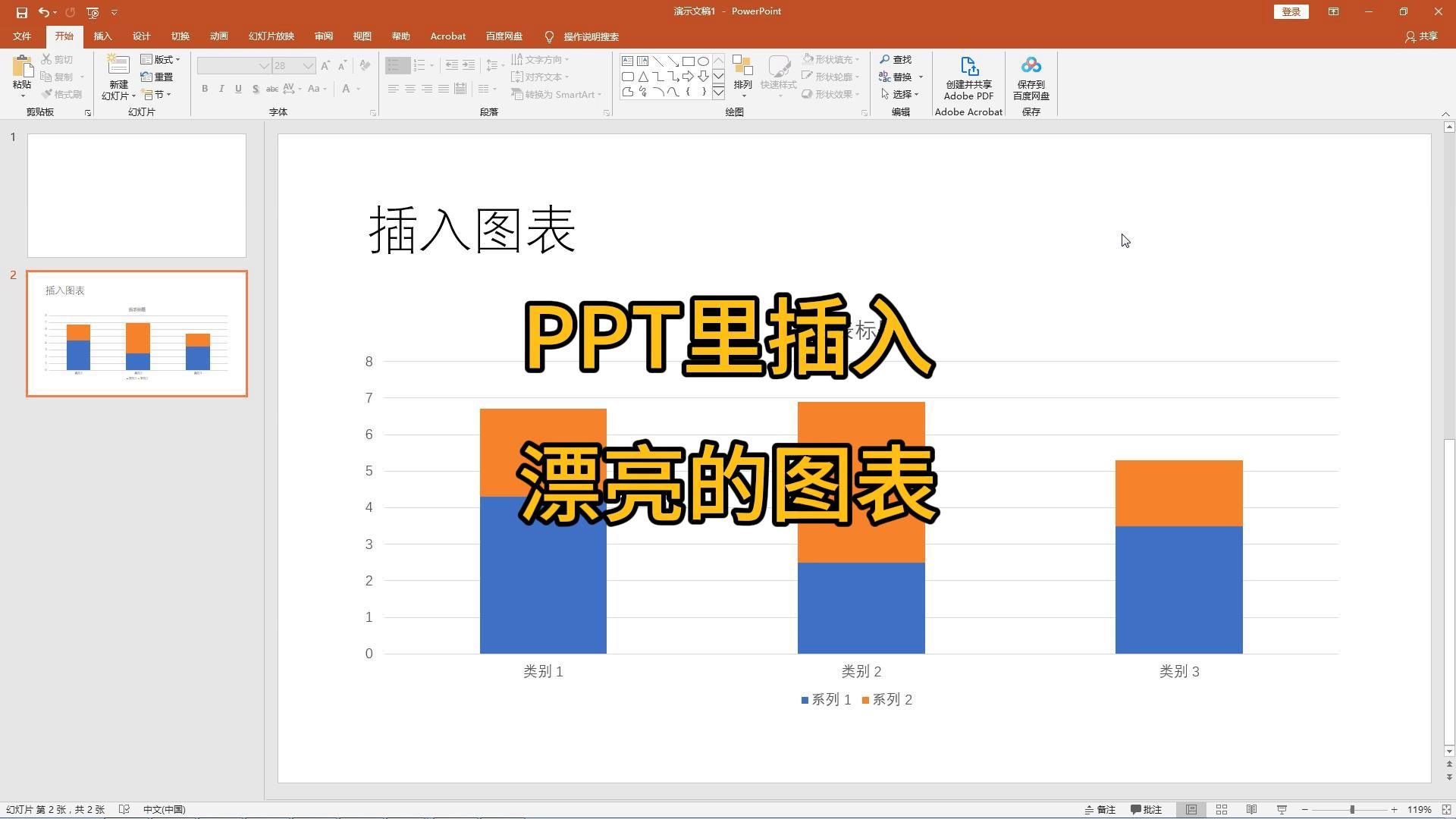
Task: Start Slide Show from the status bar
Action: tap(1282, 809)
